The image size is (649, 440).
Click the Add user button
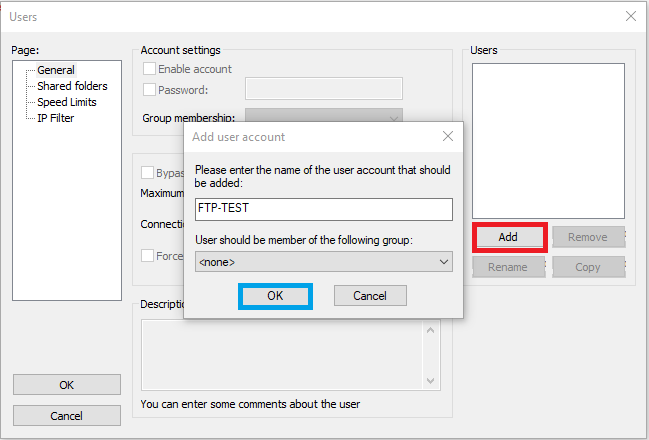tap(510, 237)
